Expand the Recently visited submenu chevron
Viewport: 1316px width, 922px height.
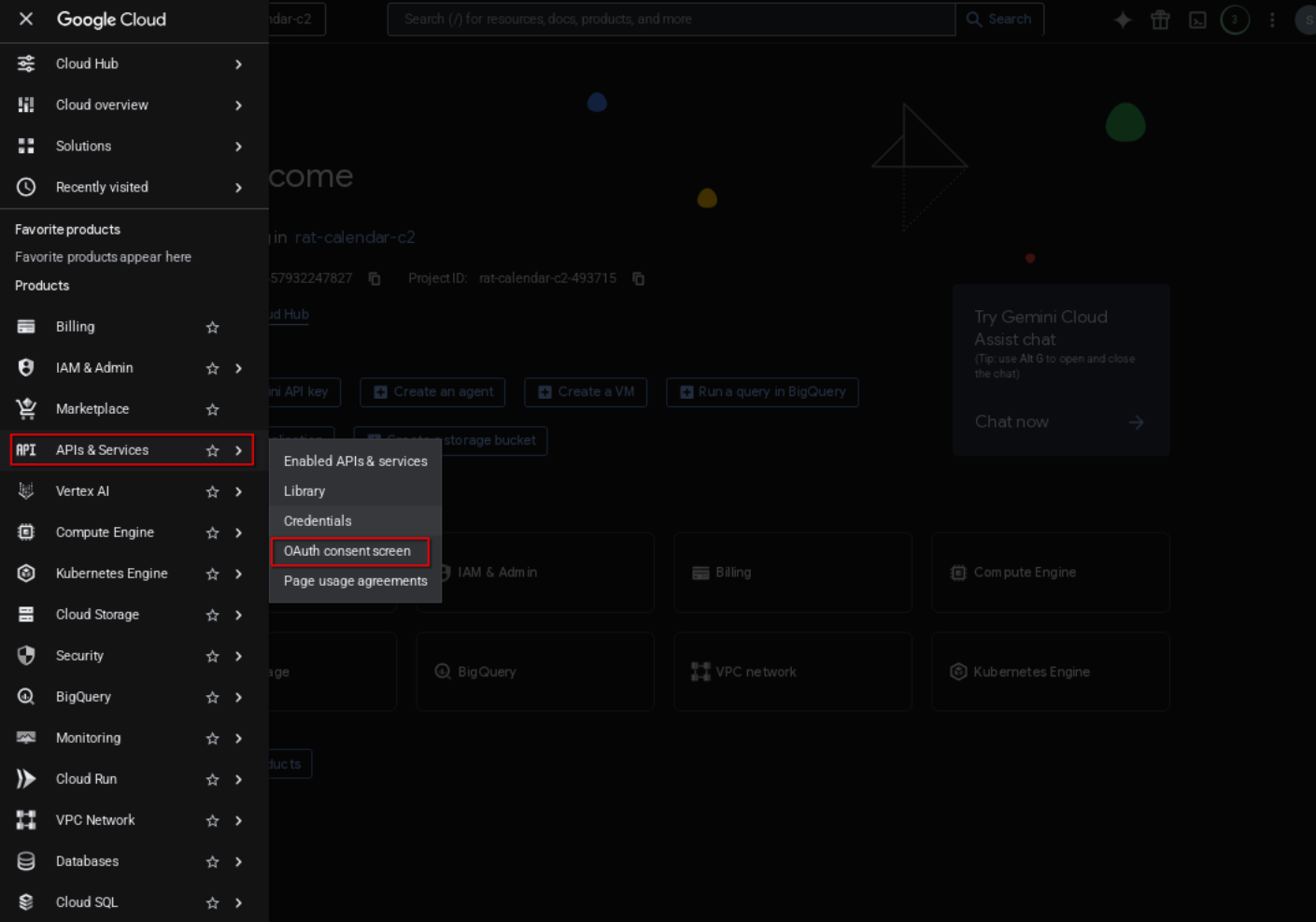[x=239, y=188]
